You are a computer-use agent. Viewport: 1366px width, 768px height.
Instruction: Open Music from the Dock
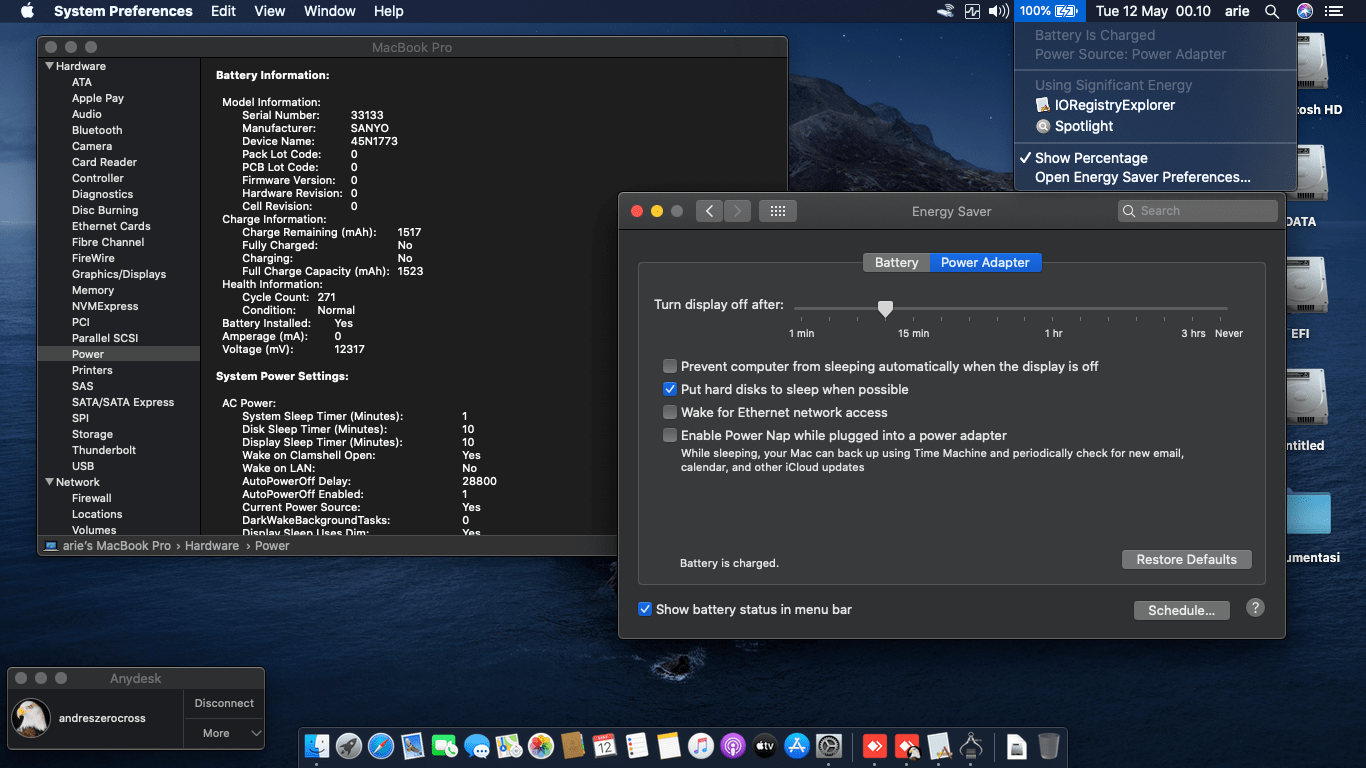[x=701, y=746]
